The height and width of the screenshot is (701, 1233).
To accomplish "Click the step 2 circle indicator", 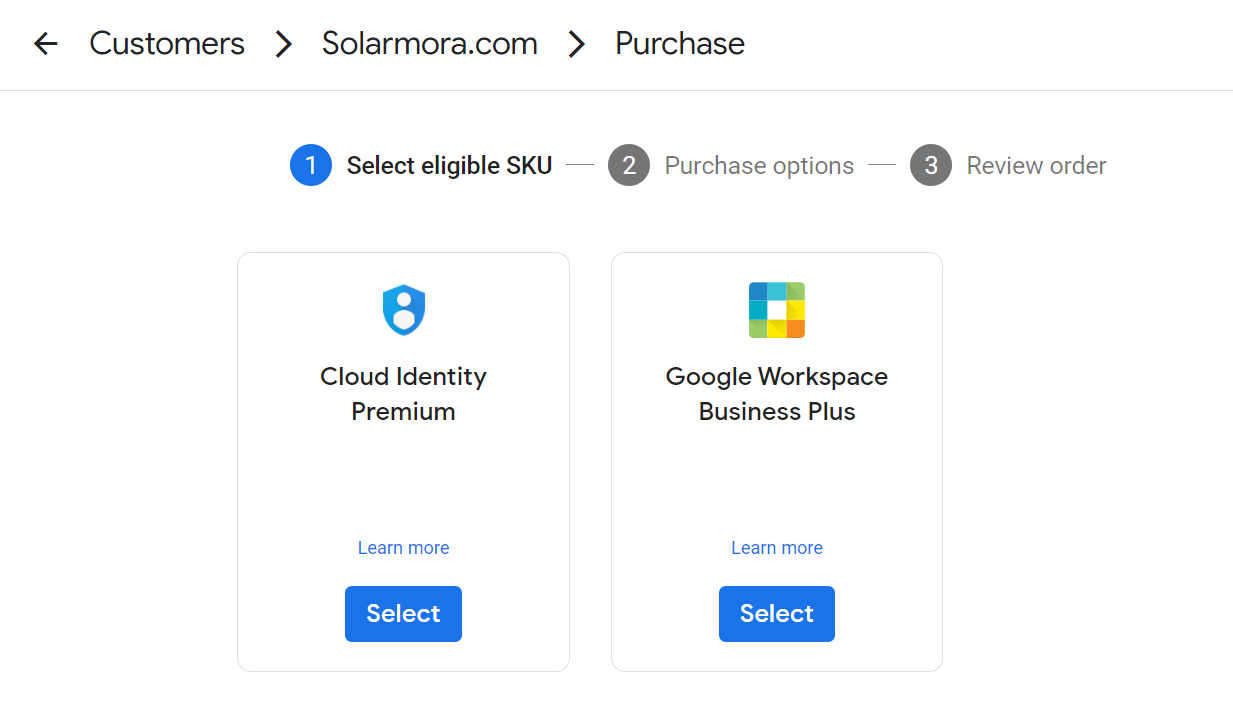I will coord(629,165).
